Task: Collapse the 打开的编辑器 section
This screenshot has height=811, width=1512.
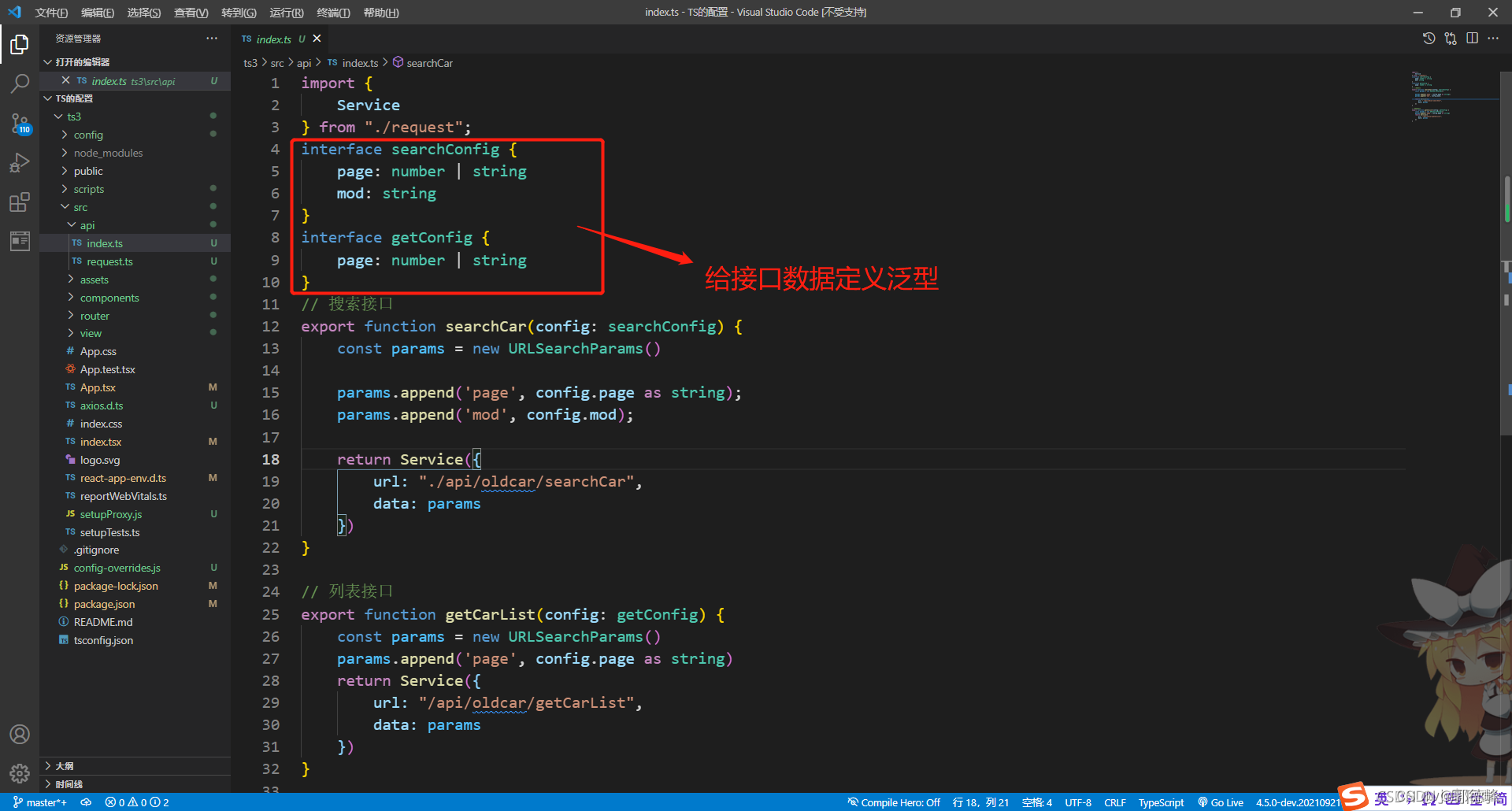Action: tap(135, 62)
